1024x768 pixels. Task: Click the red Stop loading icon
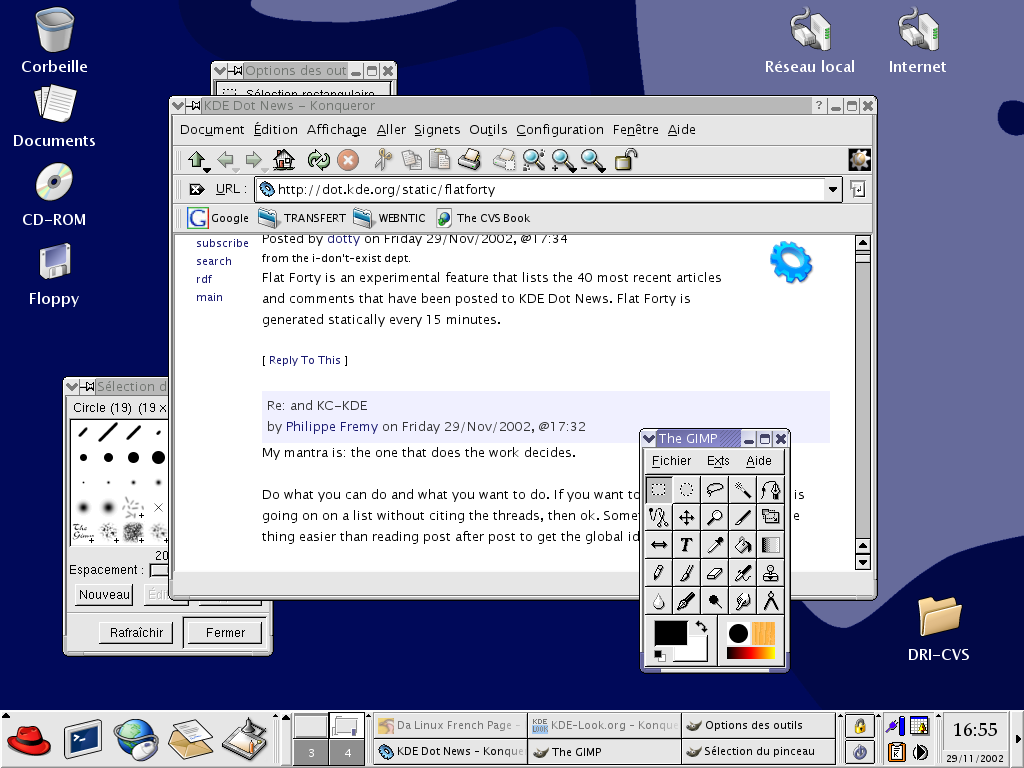348,160
